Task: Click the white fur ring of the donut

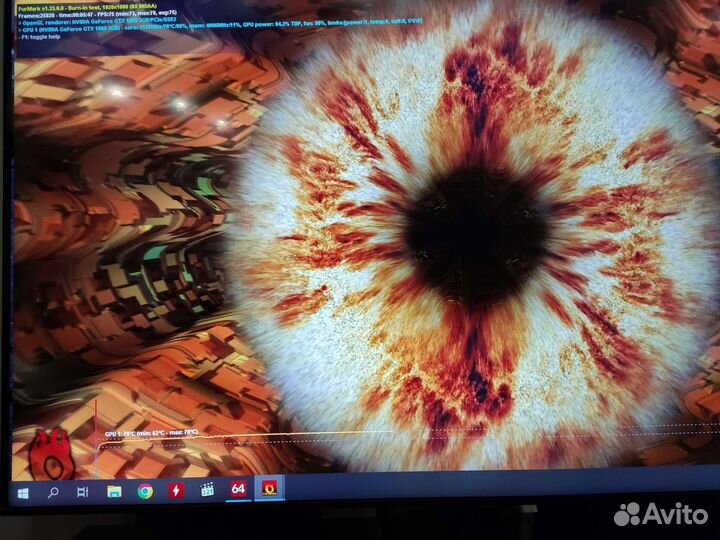Action: click(330, 330)
